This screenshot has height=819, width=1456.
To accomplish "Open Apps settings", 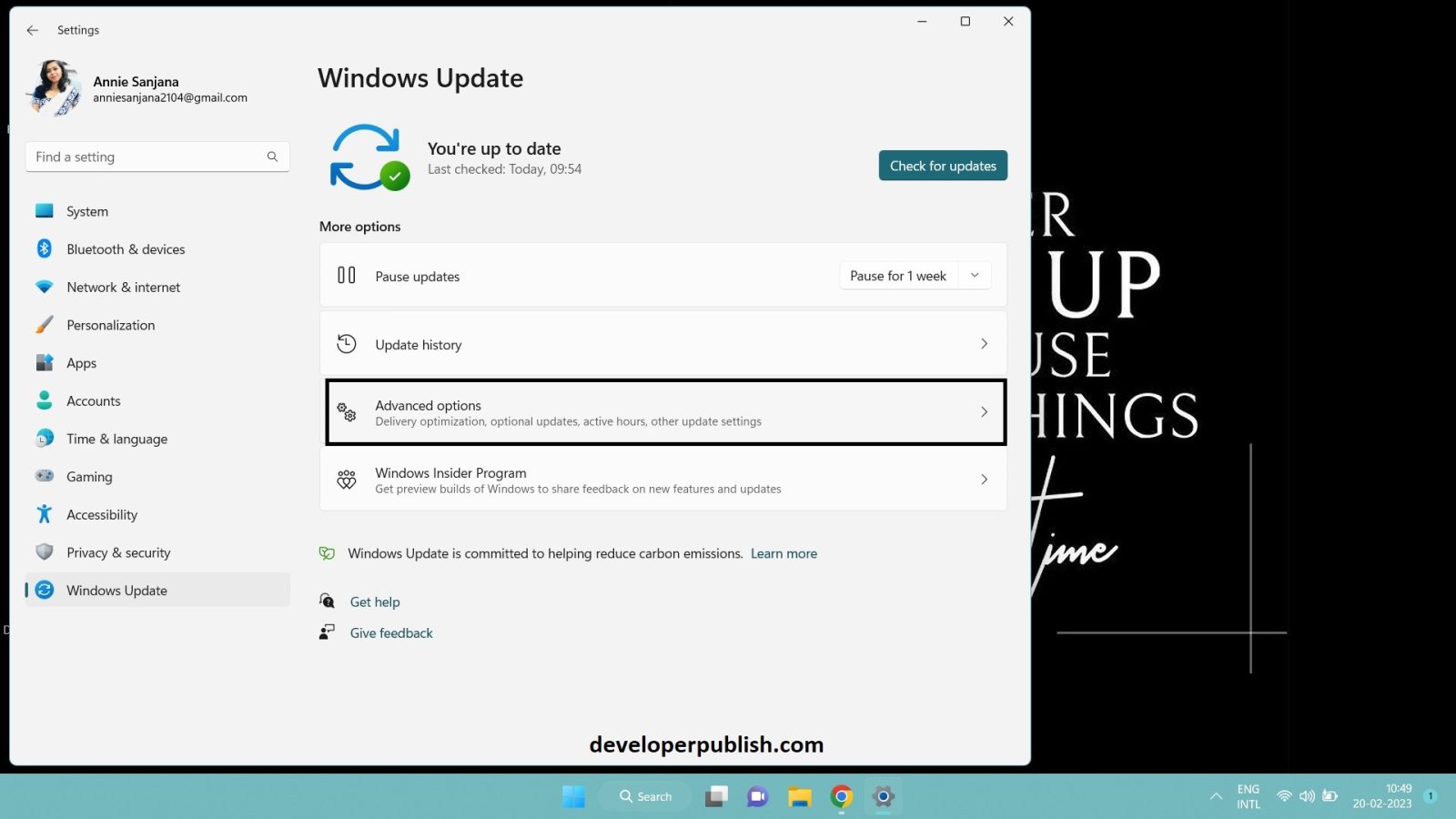I will click(81, 362).
